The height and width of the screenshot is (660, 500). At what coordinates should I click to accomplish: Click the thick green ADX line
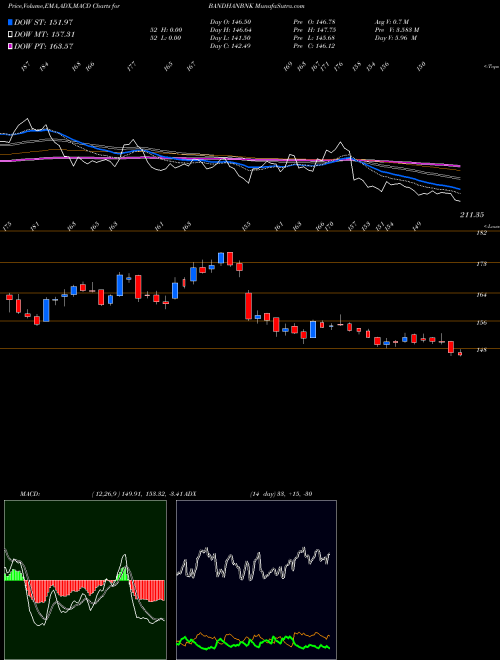pyautogui.click(x=253, y=643)
